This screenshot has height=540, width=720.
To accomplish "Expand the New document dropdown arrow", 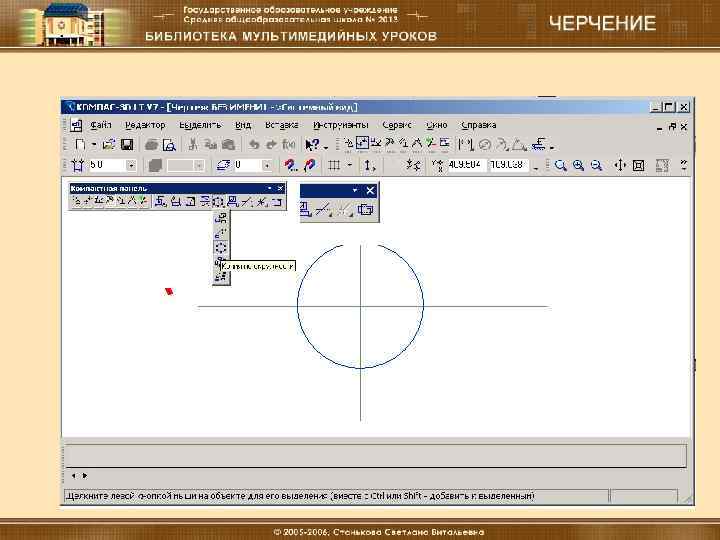I will 94,145.
